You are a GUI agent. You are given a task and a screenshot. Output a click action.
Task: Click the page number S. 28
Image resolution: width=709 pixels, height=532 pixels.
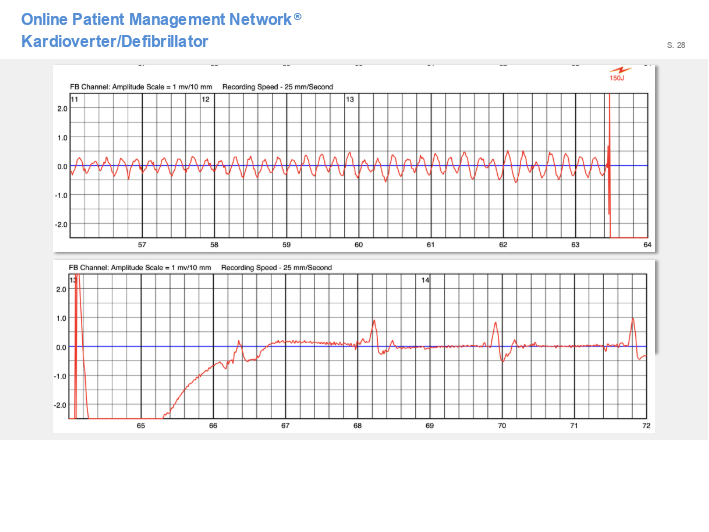676,45
